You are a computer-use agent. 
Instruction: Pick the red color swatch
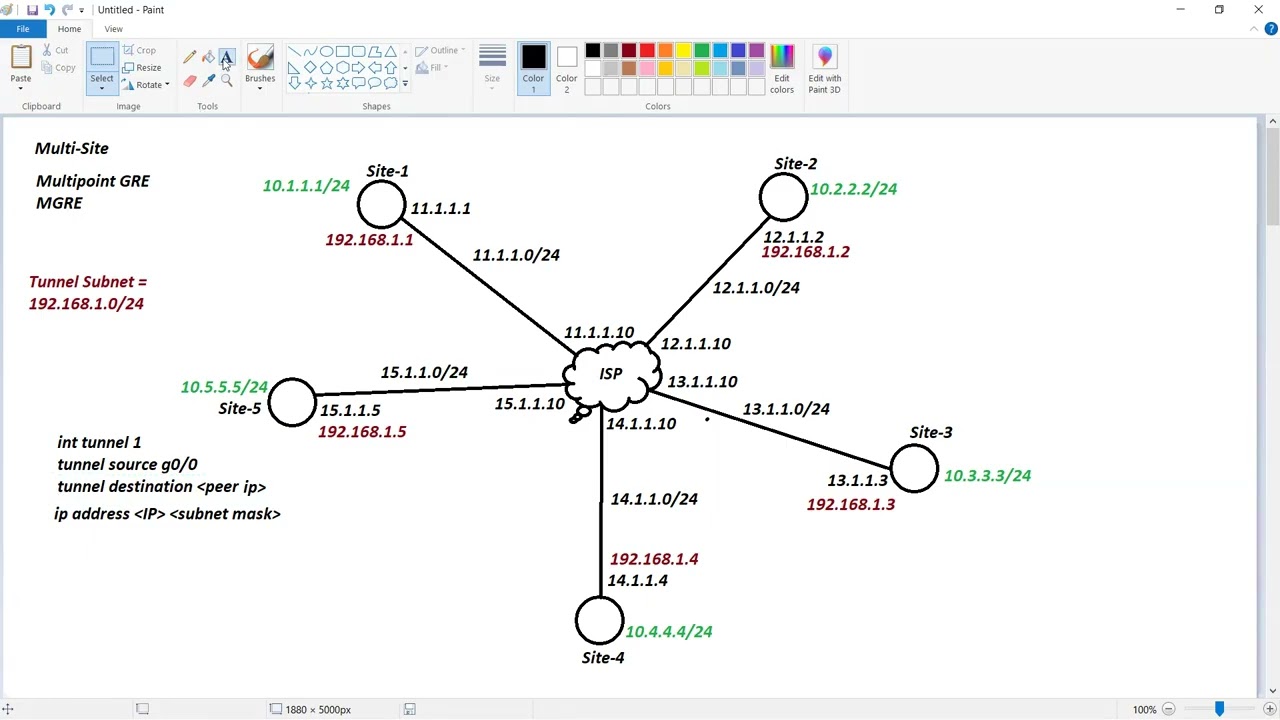[647, 50]
